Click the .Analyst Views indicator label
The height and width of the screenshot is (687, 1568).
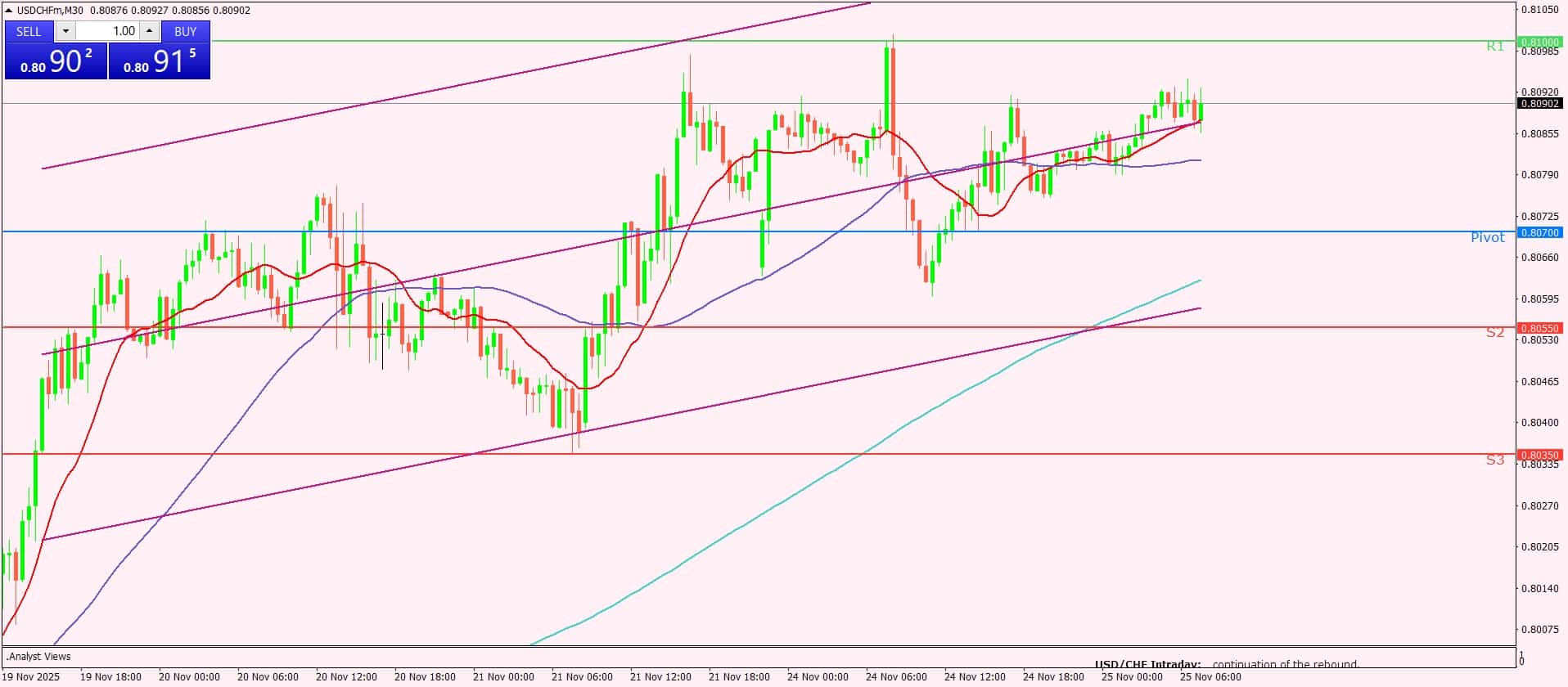click(x=38, y=656)
